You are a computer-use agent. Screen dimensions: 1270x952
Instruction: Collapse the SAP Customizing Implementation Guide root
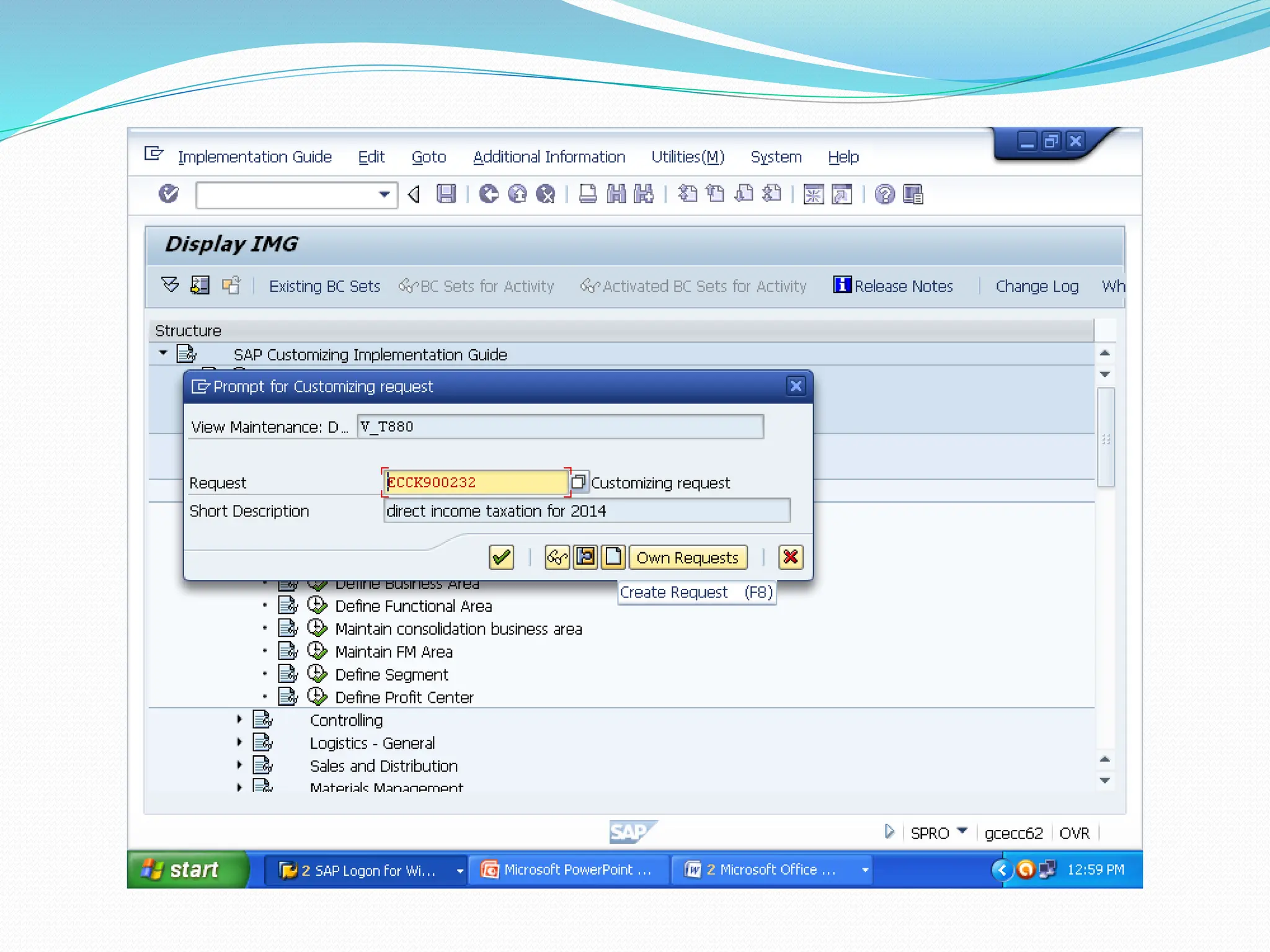tap(163, 353)
